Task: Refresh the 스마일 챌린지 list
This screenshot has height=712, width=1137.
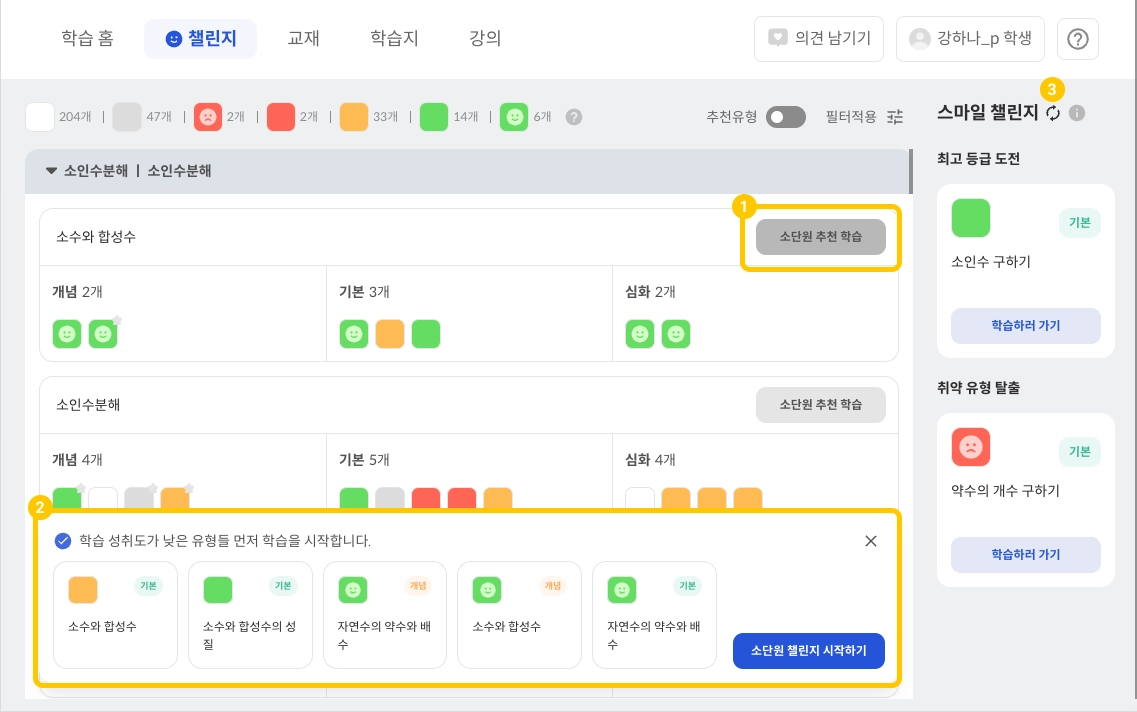Action: (x=1053, y=114)
